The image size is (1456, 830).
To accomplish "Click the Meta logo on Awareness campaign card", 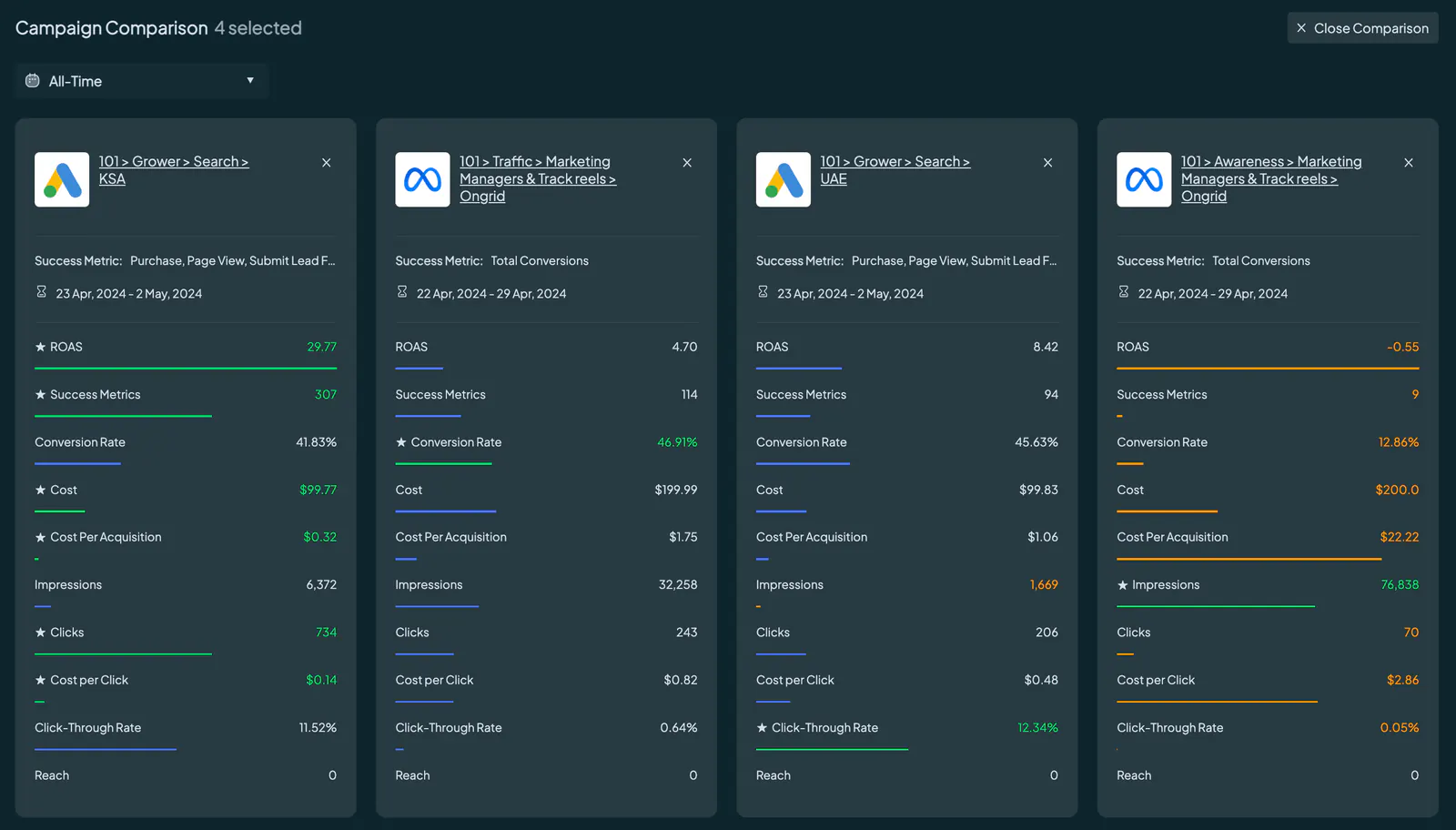I will (1144, 179).
